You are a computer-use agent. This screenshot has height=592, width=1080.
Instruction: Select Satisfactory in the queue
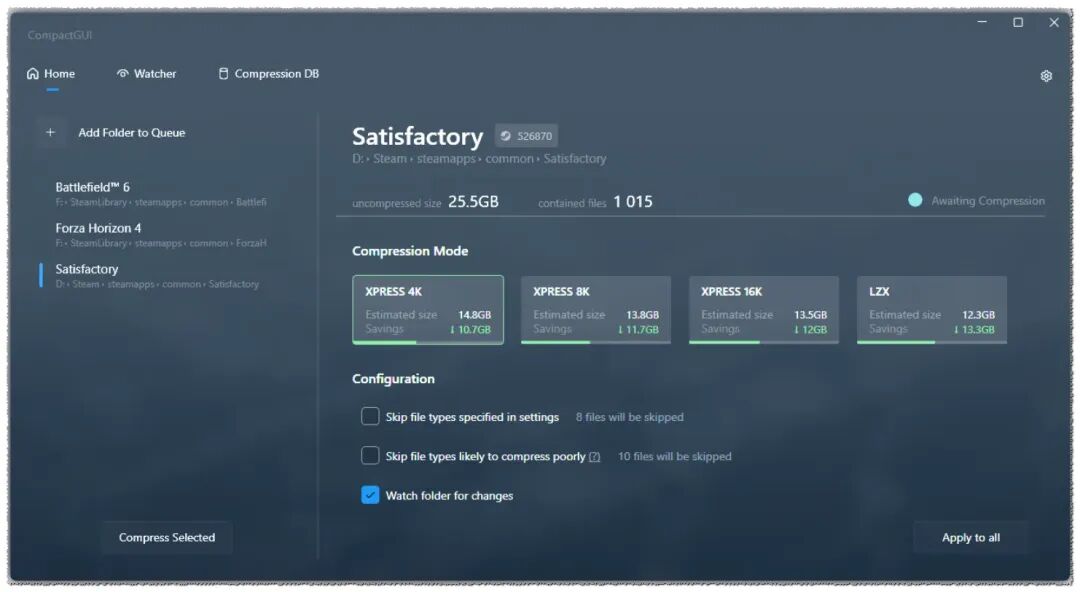tap(160, 276)
